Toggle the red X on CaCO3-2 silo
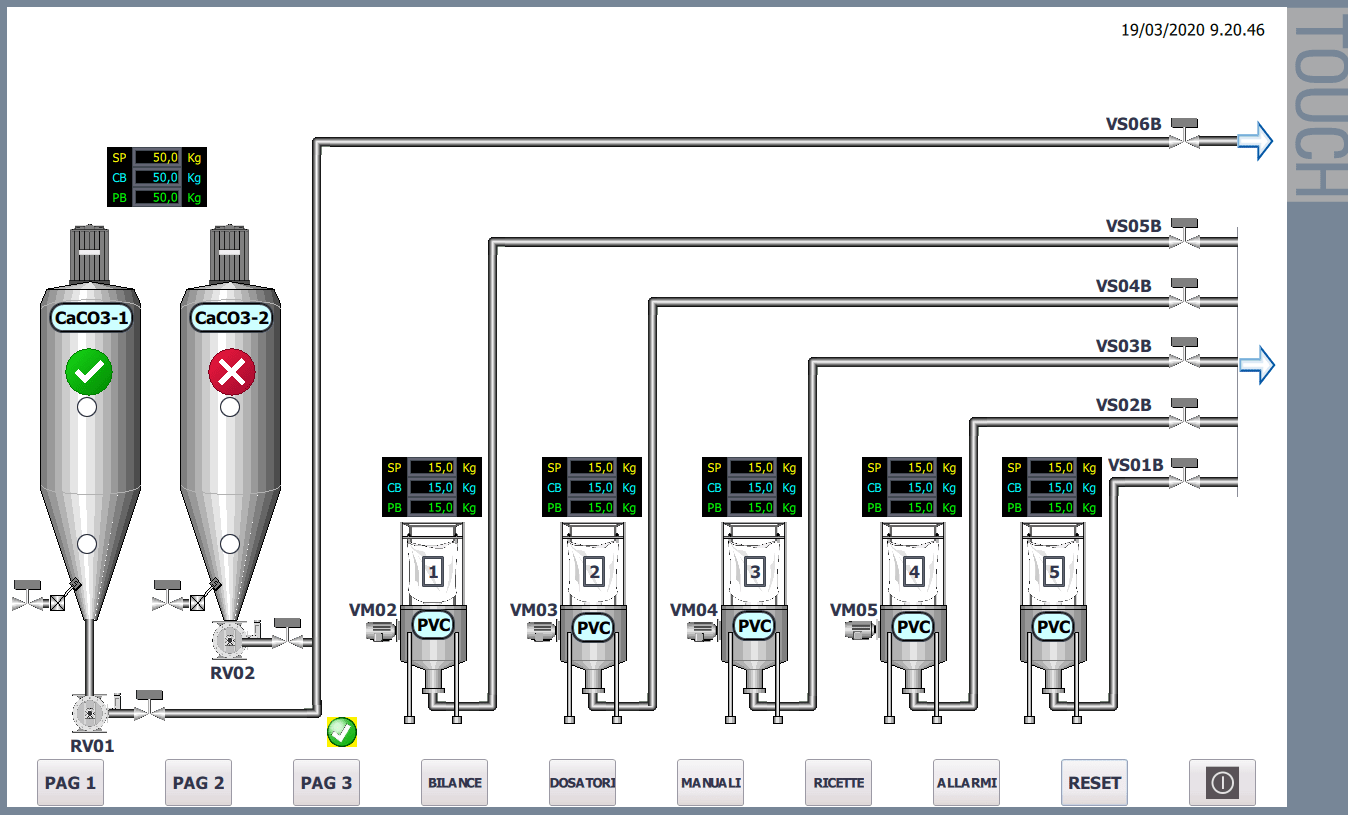1348x815 pixels. coord(232,373)
